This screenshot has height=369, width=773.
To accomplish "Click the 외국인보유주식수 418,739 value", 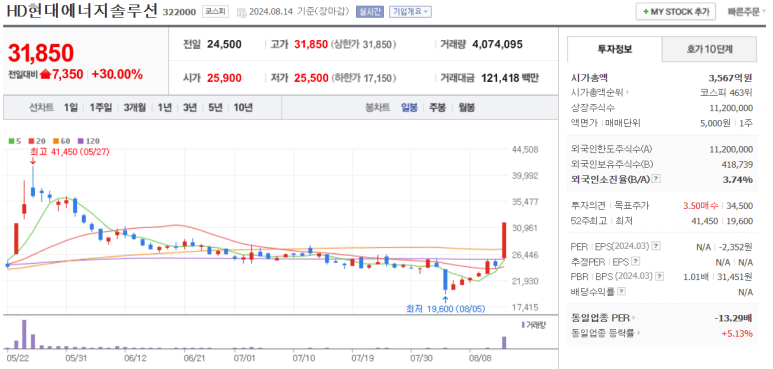I will (736, 165).
